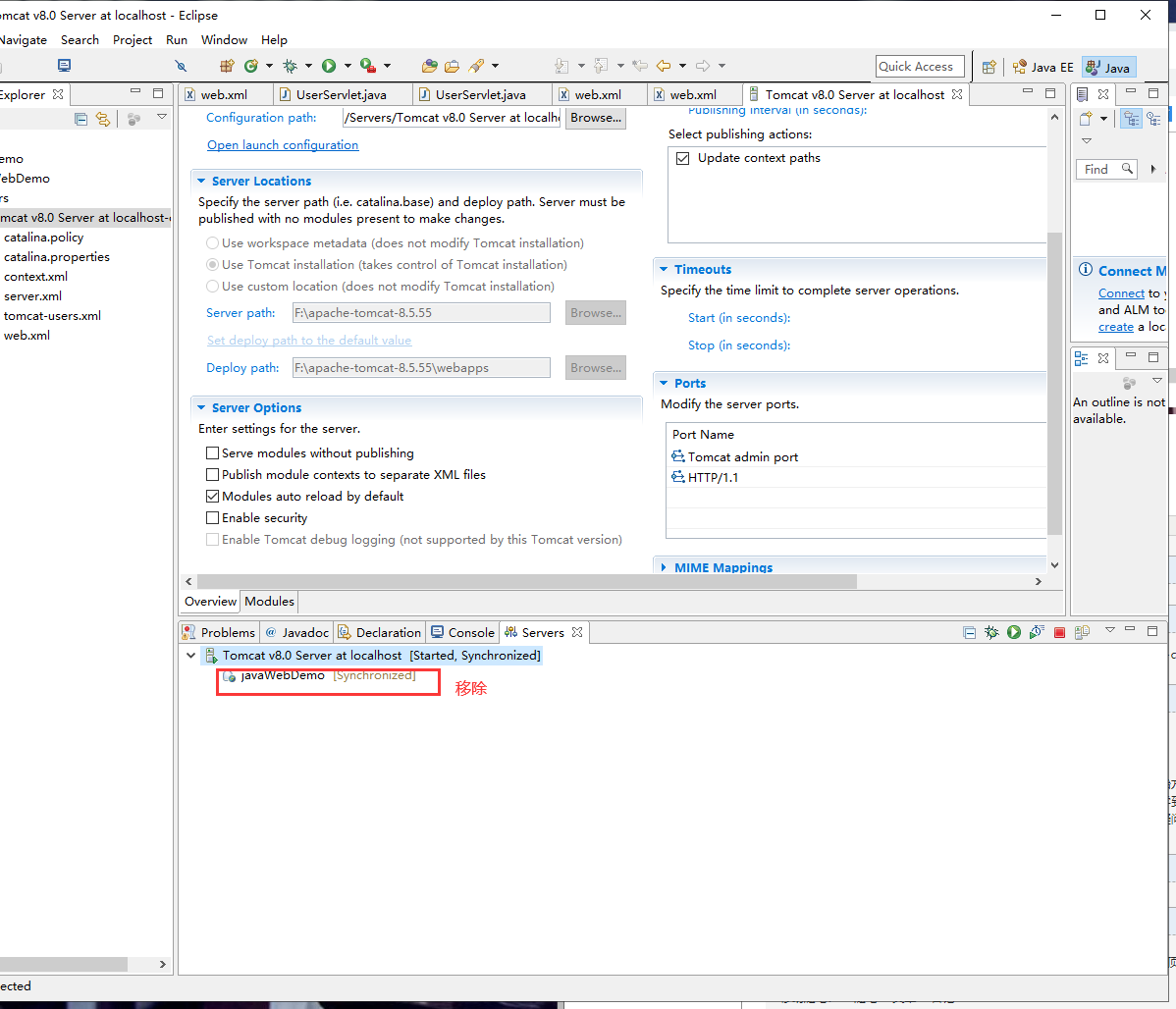Click the server editor vertical scrollbar
1176x1009 pixels.
pyautogui.click(x=1054, y=383)
